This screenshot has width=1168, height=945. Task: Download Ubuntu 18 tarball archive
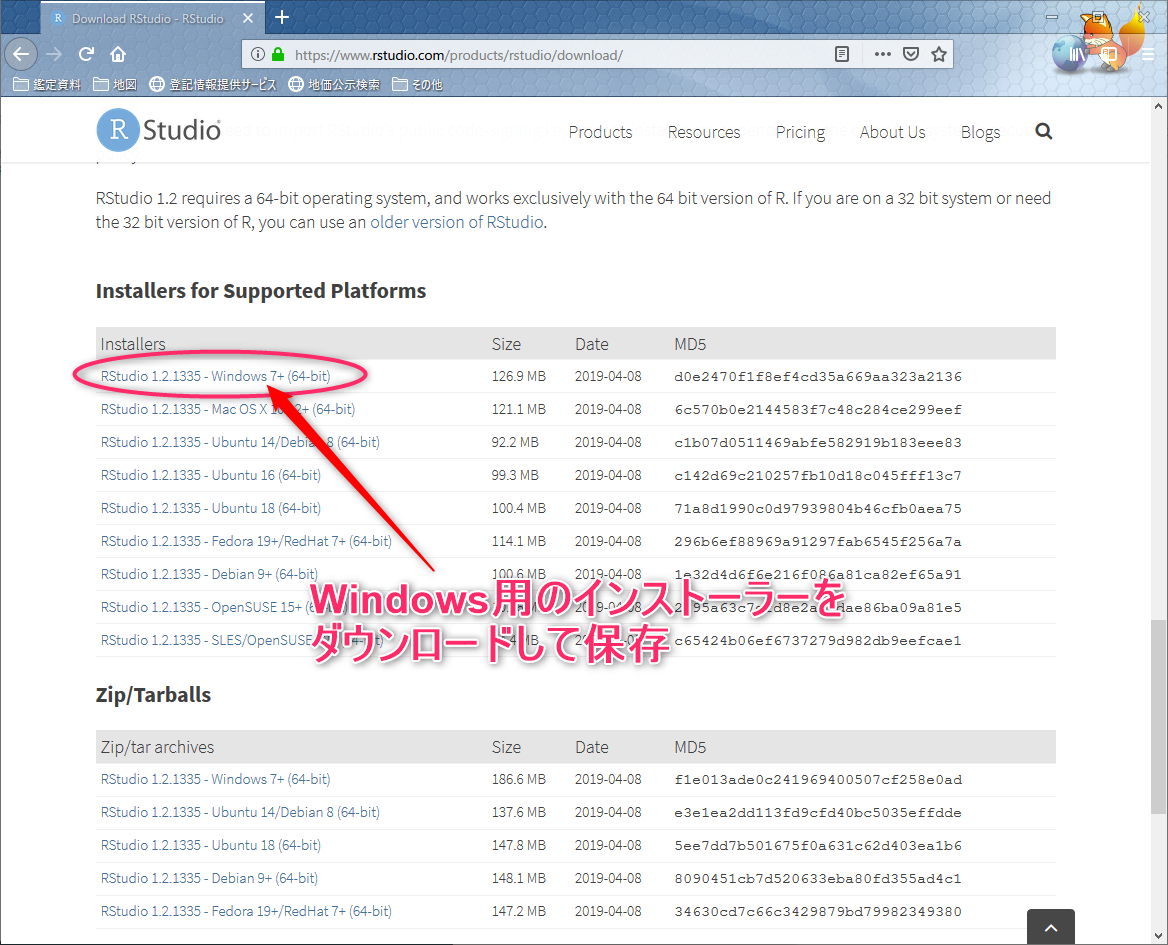211,845
